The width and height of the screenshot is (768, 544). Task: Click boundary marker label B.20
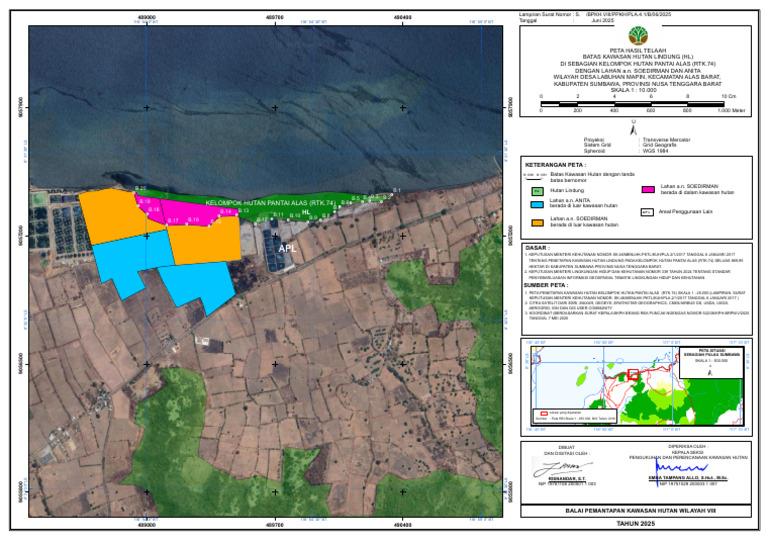point(141,188)
